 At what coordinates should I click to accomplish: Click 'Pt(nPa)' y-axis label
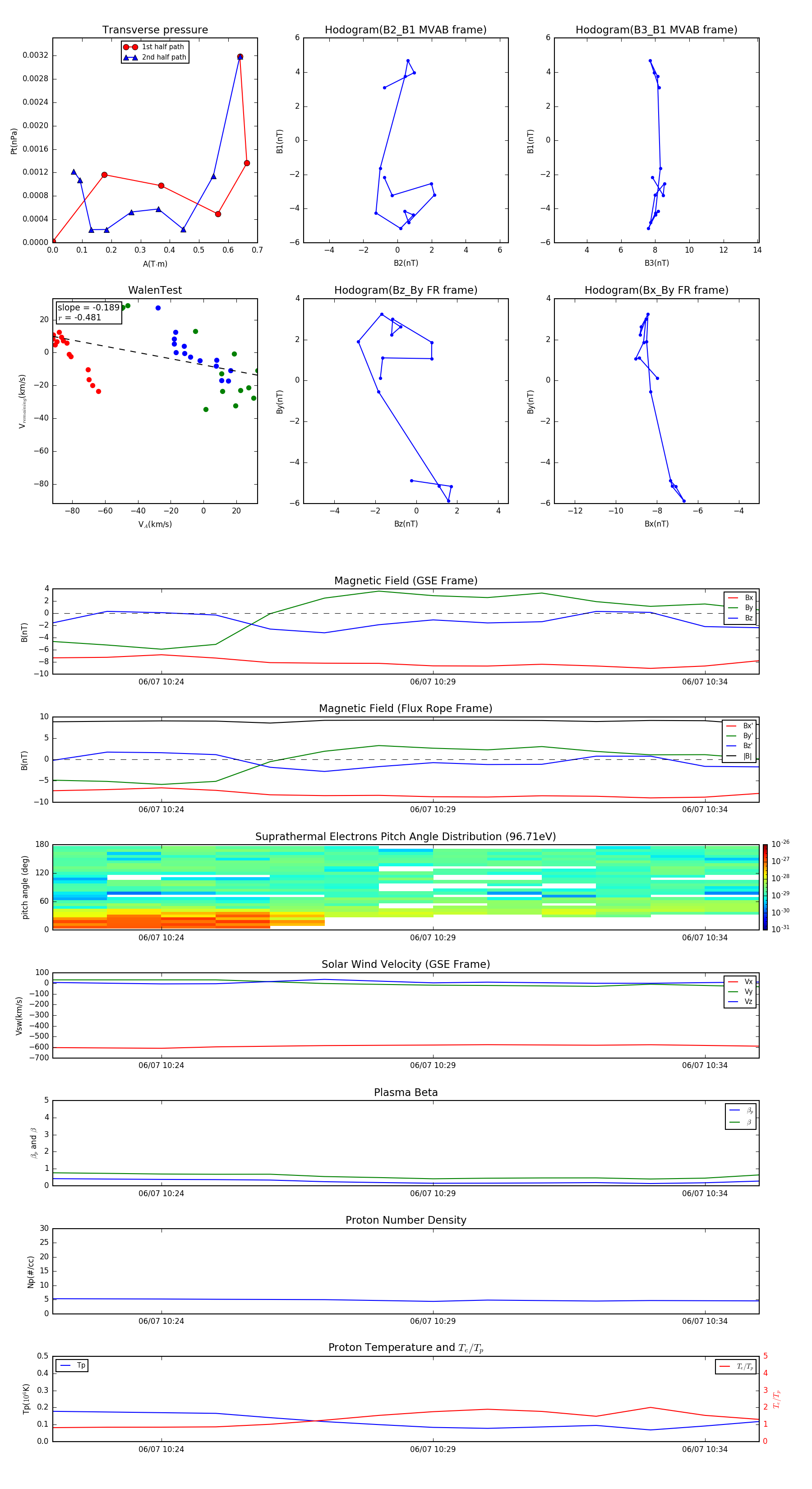coord(14,140)
